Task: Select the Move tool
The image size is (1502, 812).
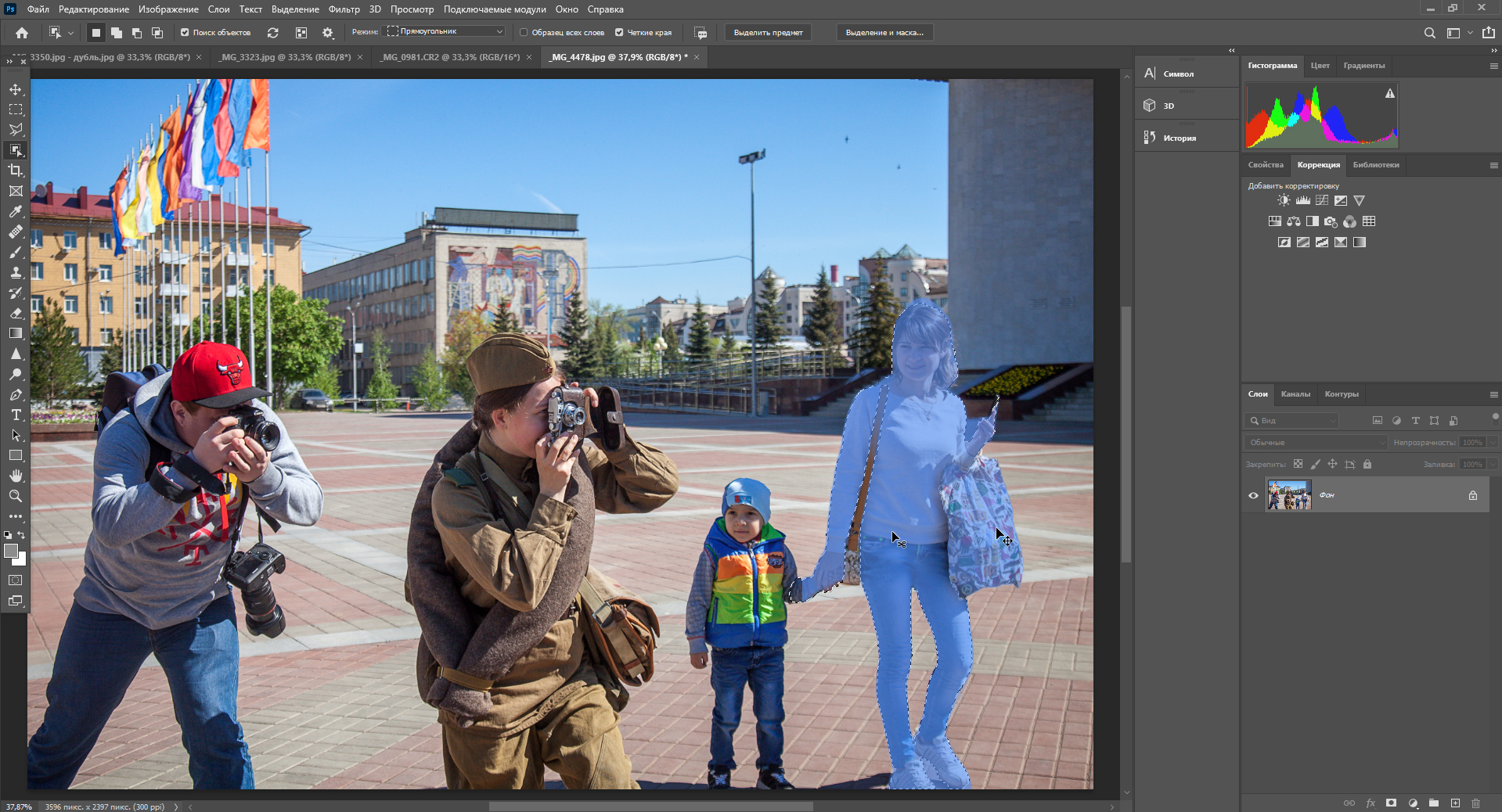Action: click(x=16, y=89)
